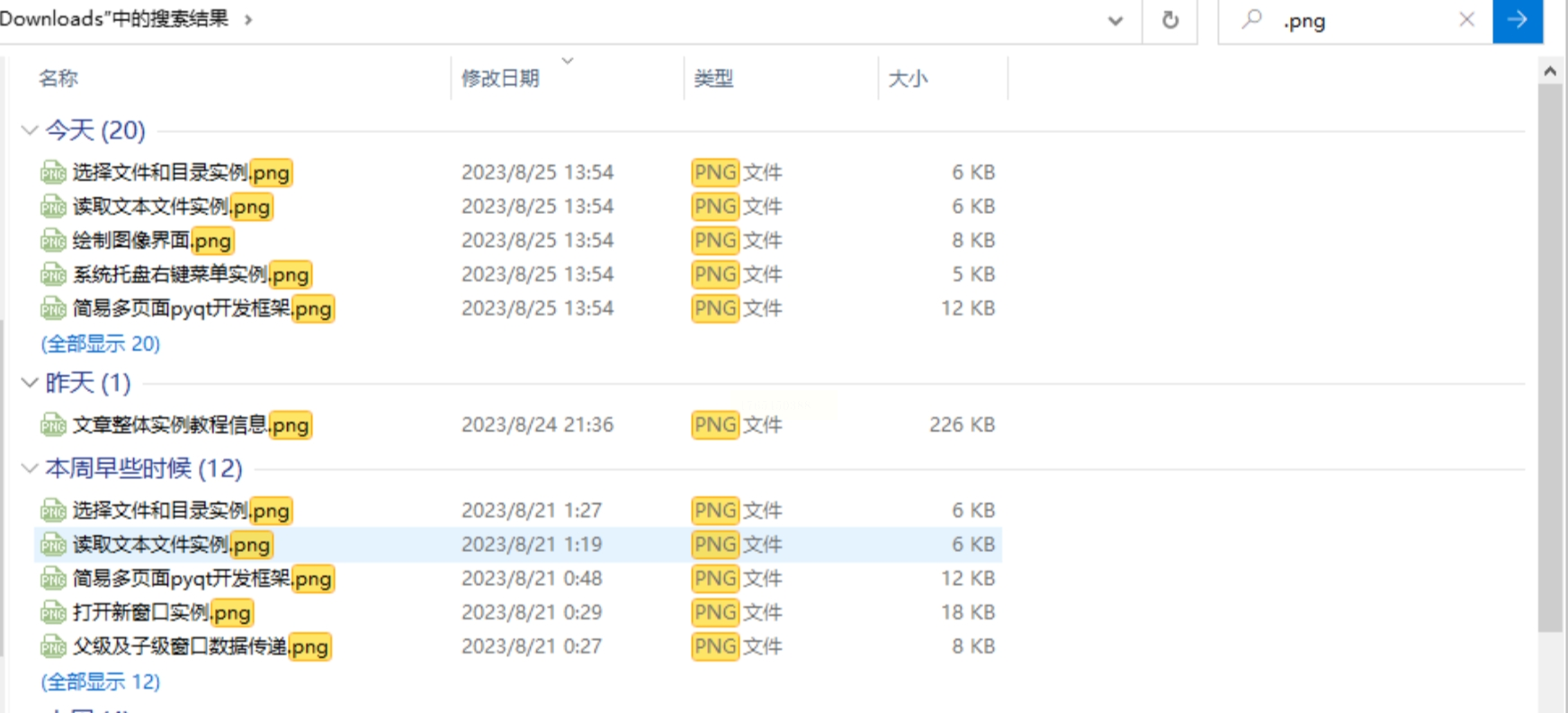
Task: Select the PNG icon of 读取文本文件实例.png dated 13:54
Action: (x=53, y=207)
